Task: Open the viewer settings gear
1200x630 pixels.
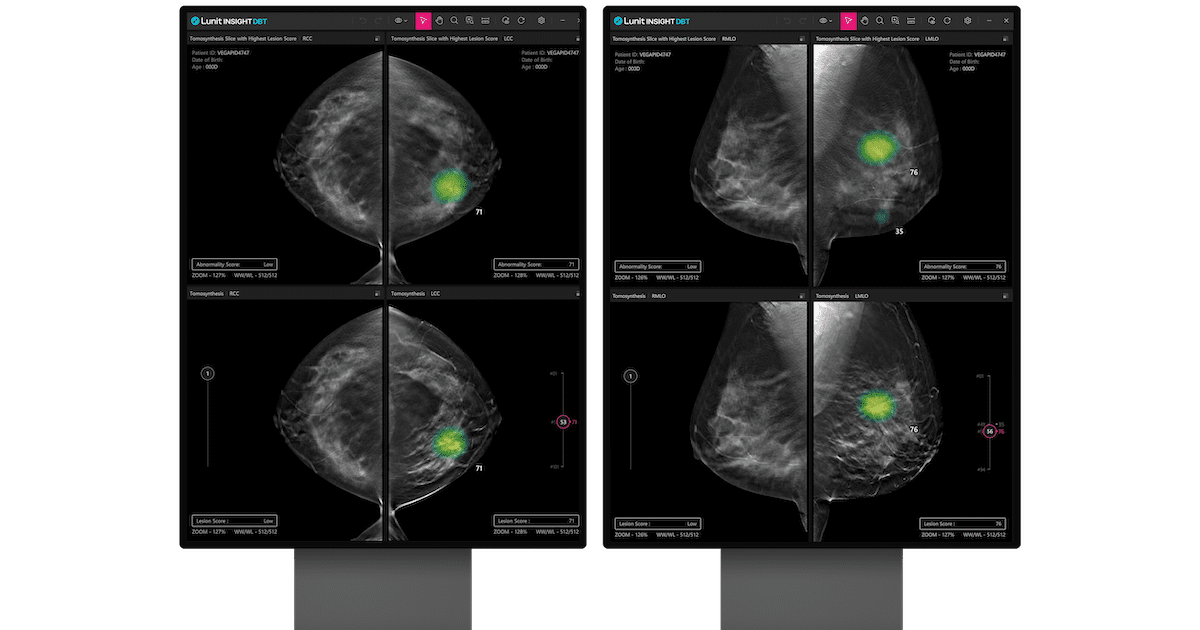Action: (541, 20)
